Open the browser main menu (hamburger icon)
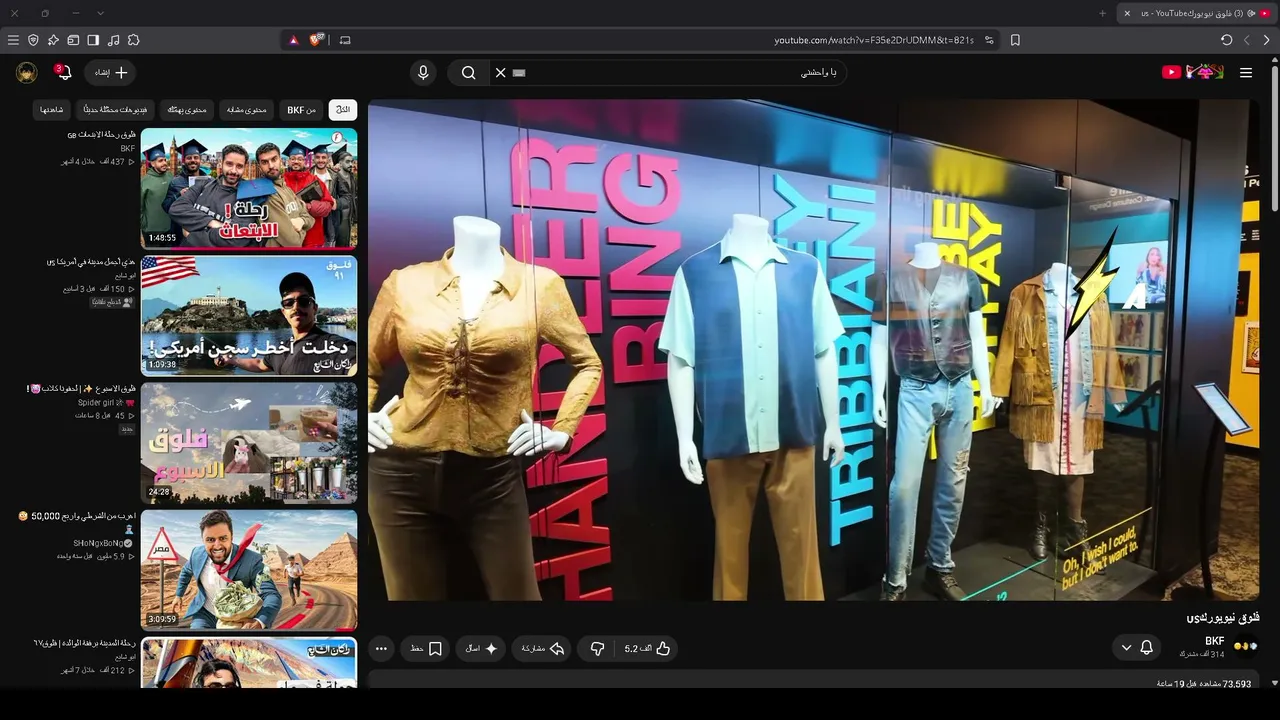 (13, 40)
